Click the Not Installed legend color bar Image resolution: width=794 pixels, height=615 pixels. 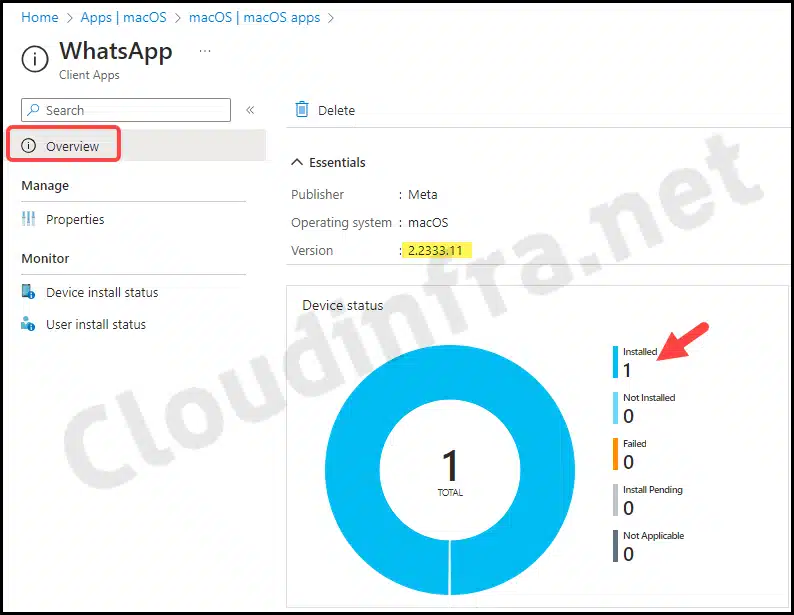(615, 408)
